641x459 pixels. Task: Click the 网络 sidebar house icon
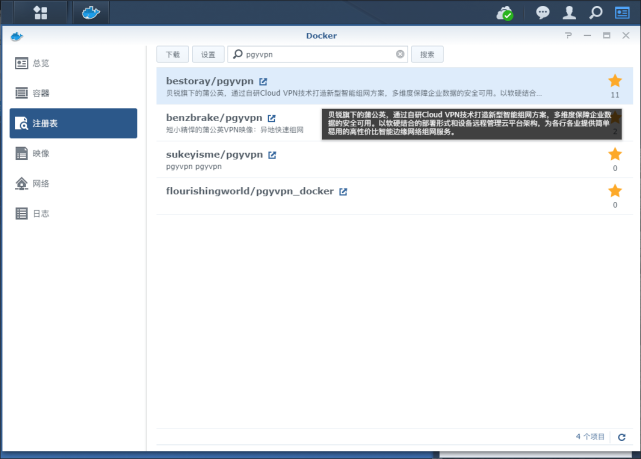pos(21,184)
